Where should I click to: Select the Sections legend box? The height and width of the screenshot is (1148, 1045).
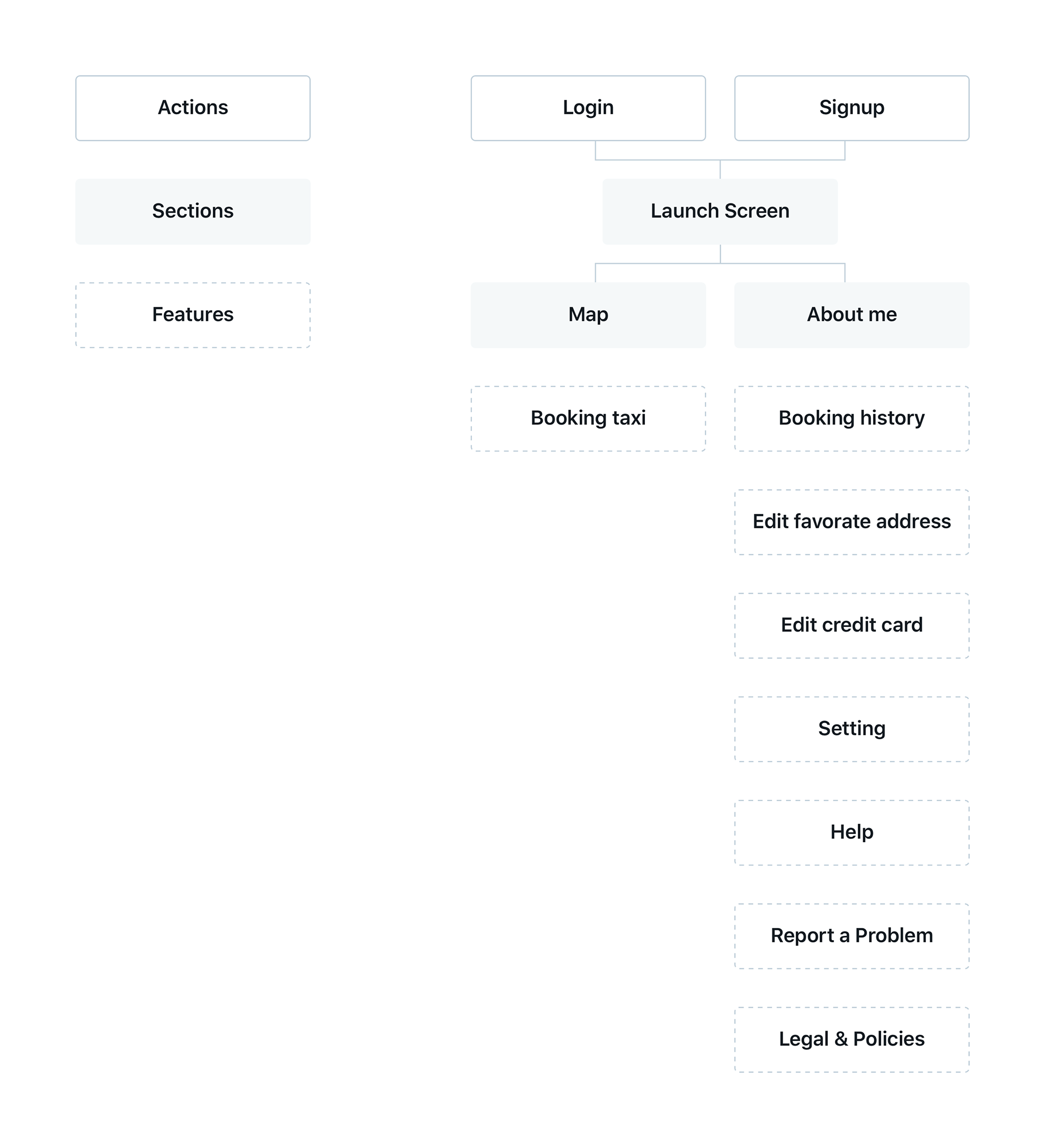(x=193, y=212)
